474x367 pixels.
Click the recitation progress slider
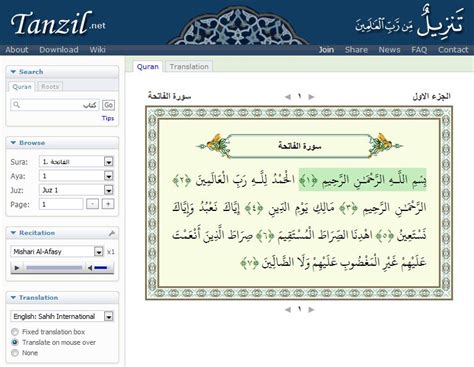click(x=54, y=267)
